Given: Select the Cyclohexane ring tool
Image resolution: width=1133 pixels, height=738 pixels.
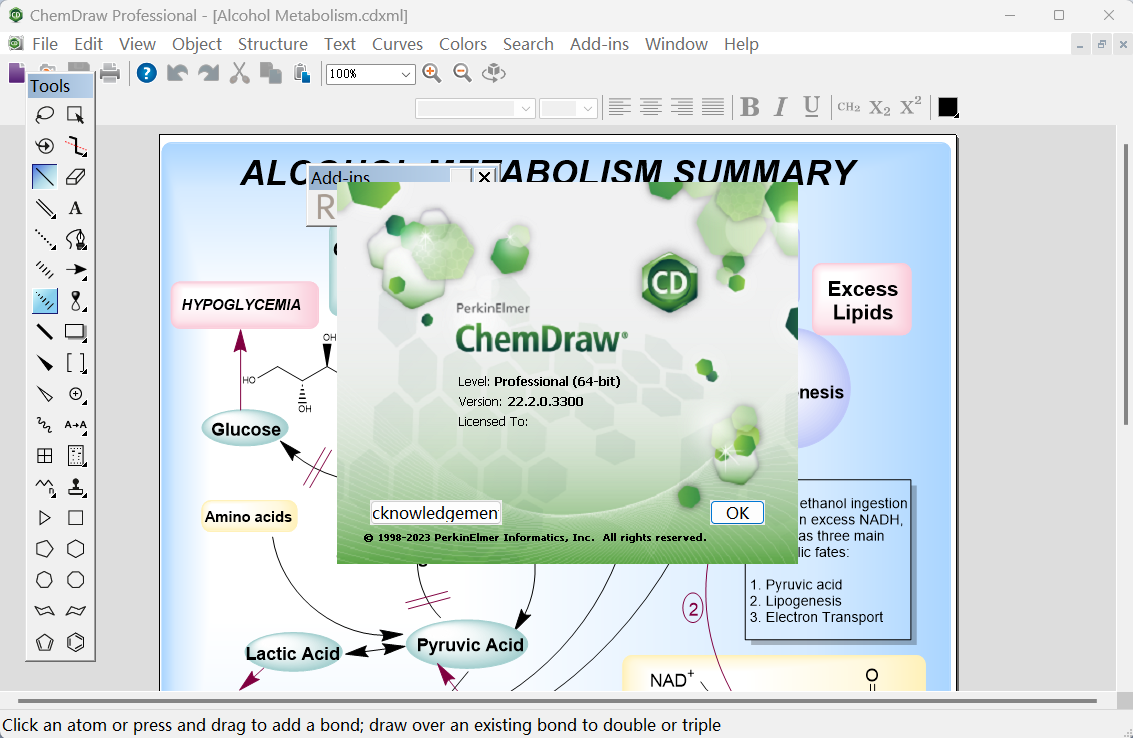Looking at the screenshot, I should pyautogui.click(x=75, y=549).
